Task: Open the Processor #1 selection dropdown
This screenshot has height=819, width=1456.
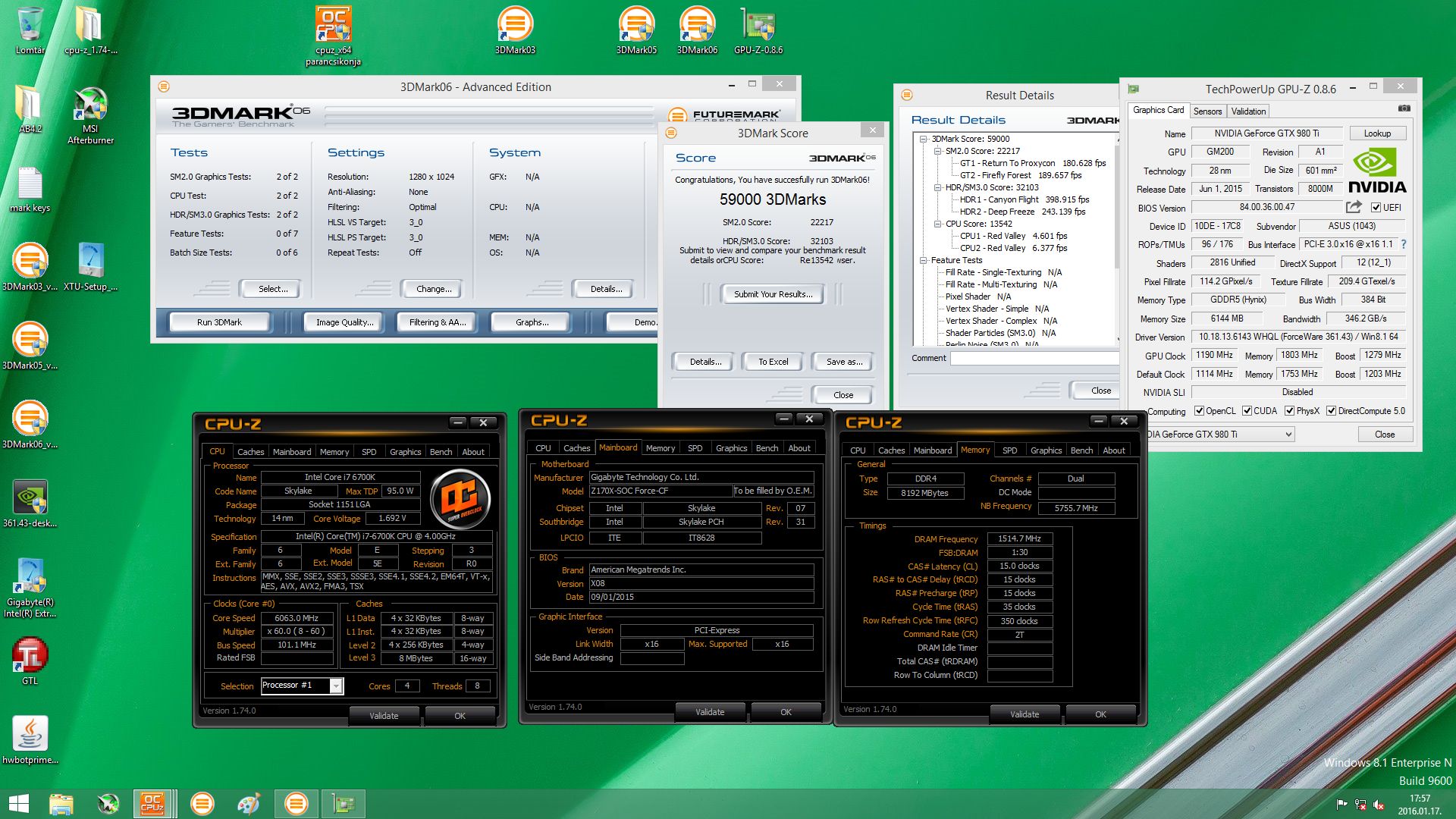Action: click(x=336, y=686)
